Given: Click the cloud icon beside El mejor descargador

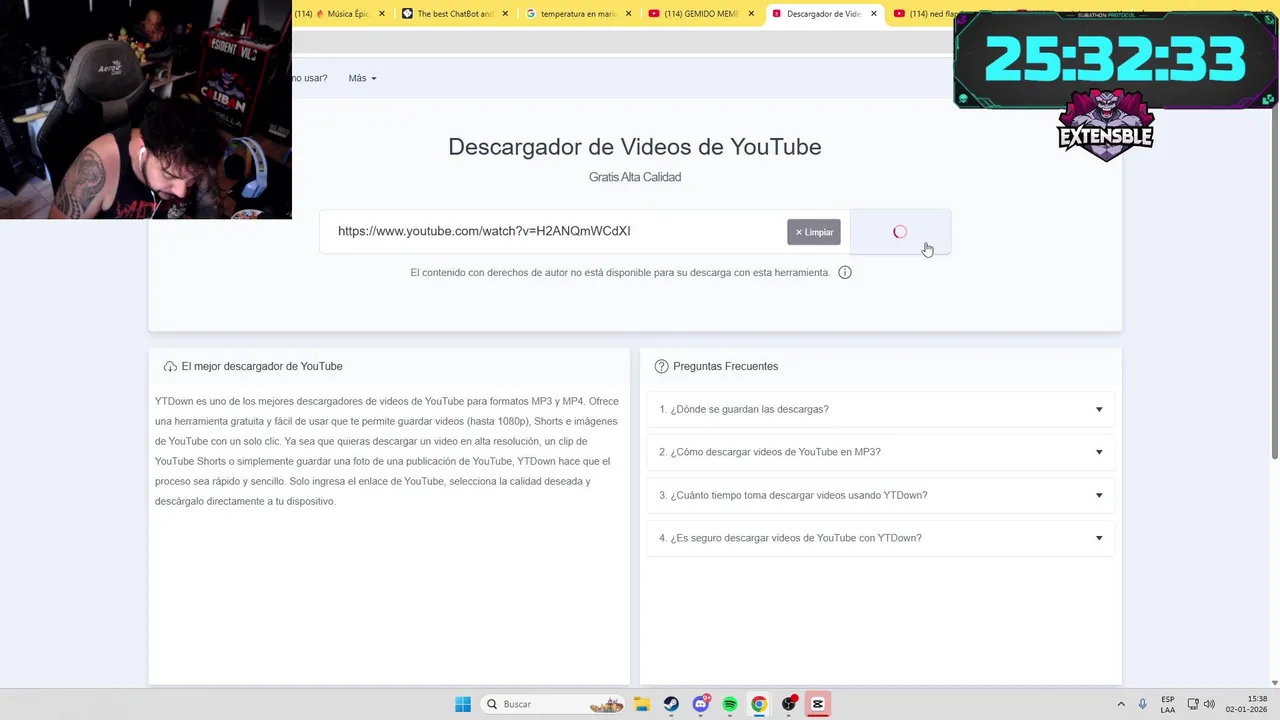Looking at the screenshot, I should [x=170, y=367].
